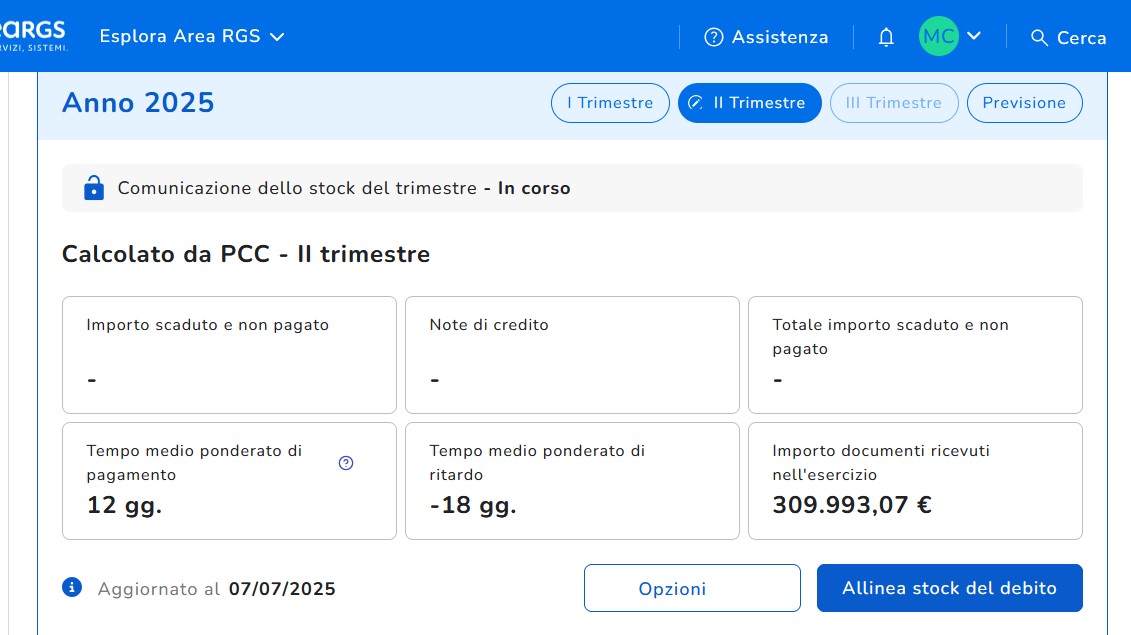
Task: Click the blue padlock icon
Action: point(94,188)
